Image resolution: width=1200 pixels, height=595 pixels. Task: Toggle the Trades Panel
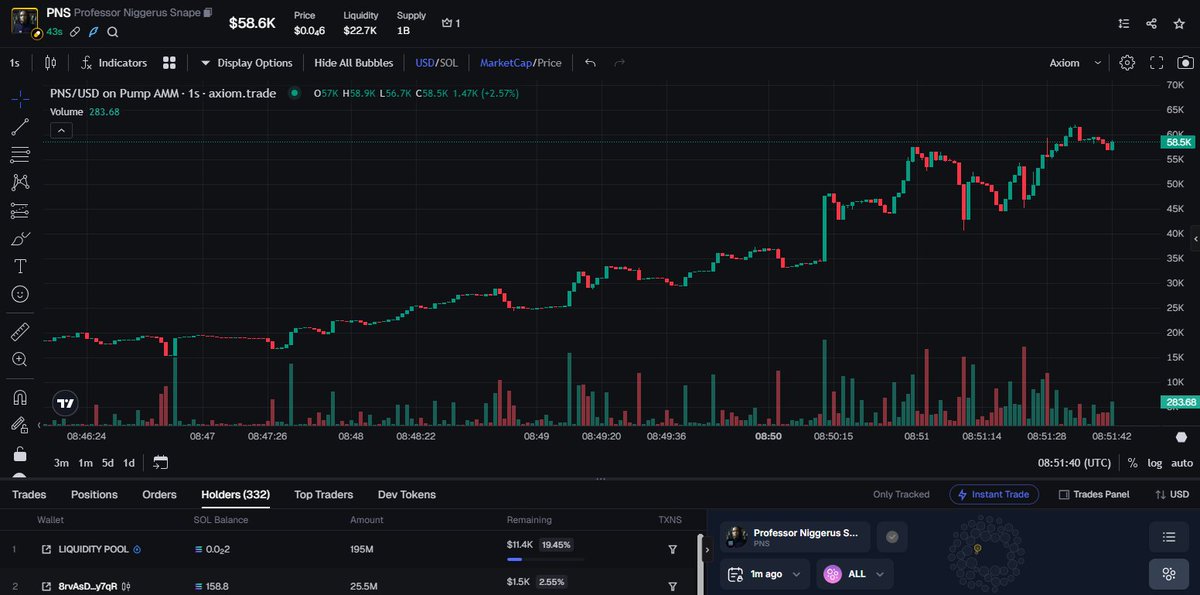pyautogui.click(x=1093, y=494)
